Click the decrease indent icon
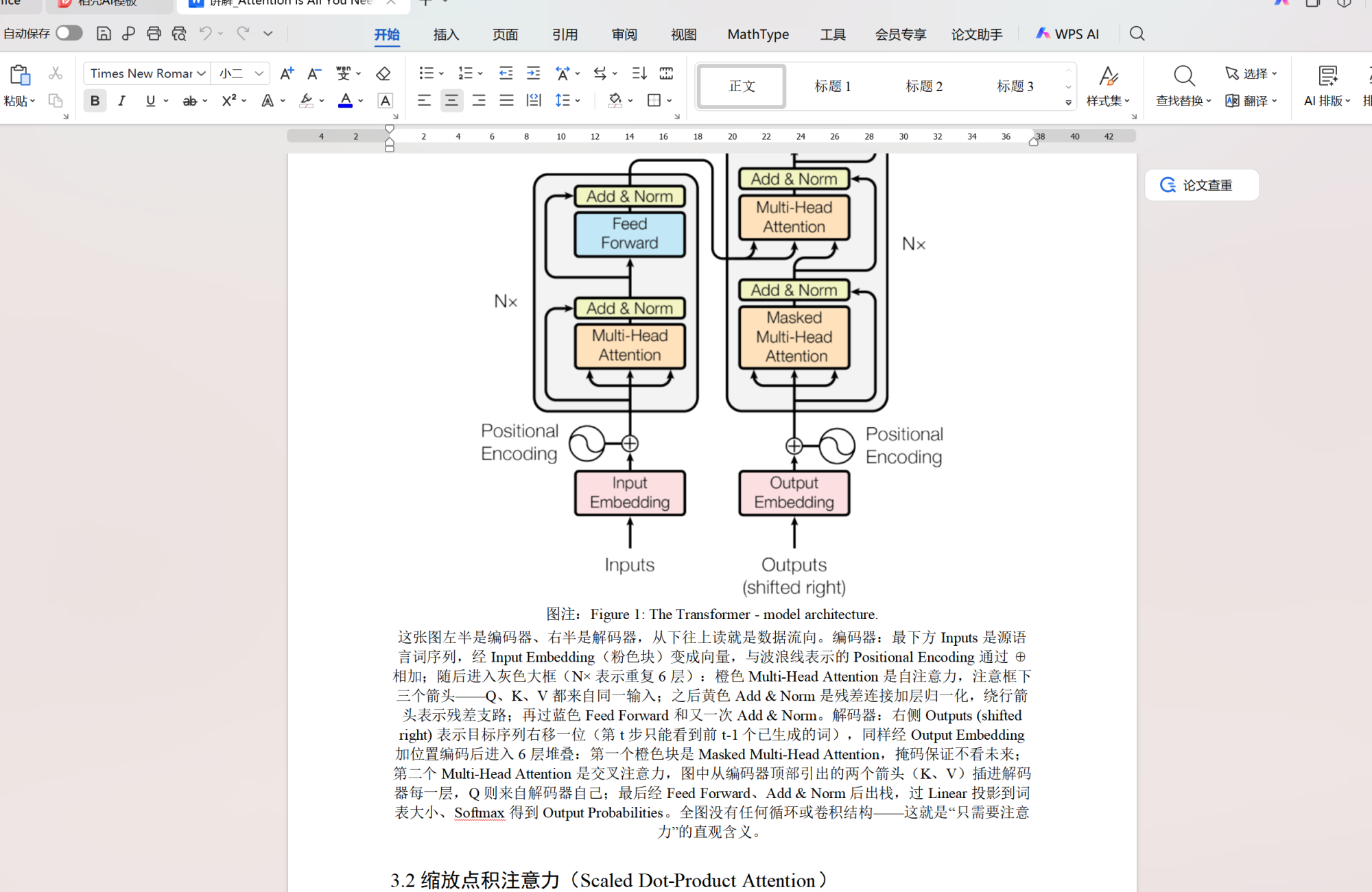The height and width of the screenshot is (892, 1372). 506,73
